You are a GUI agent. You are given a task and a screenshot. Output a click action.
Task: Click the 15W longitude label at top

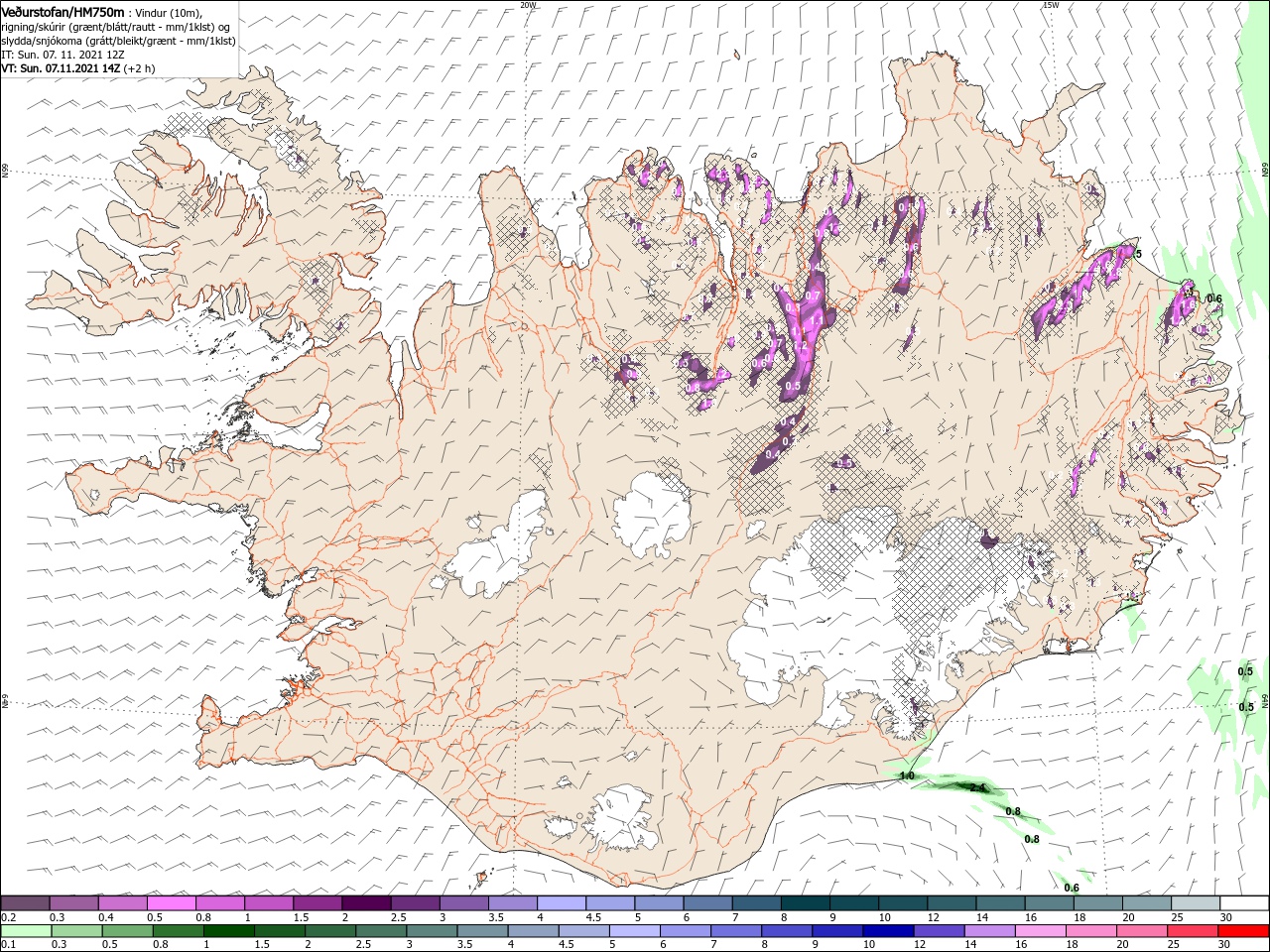[x=1051, y=5]
